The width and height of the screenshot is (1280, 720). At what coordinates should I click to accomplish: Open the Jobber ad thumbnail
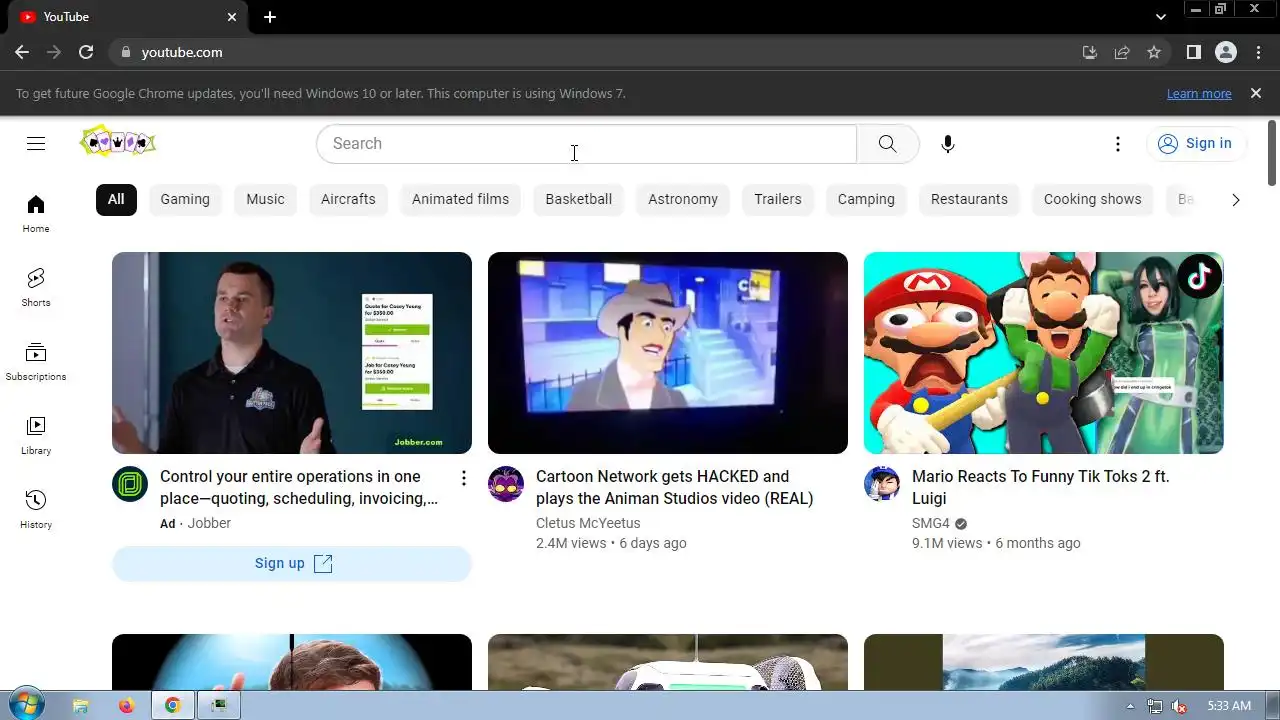292,353
